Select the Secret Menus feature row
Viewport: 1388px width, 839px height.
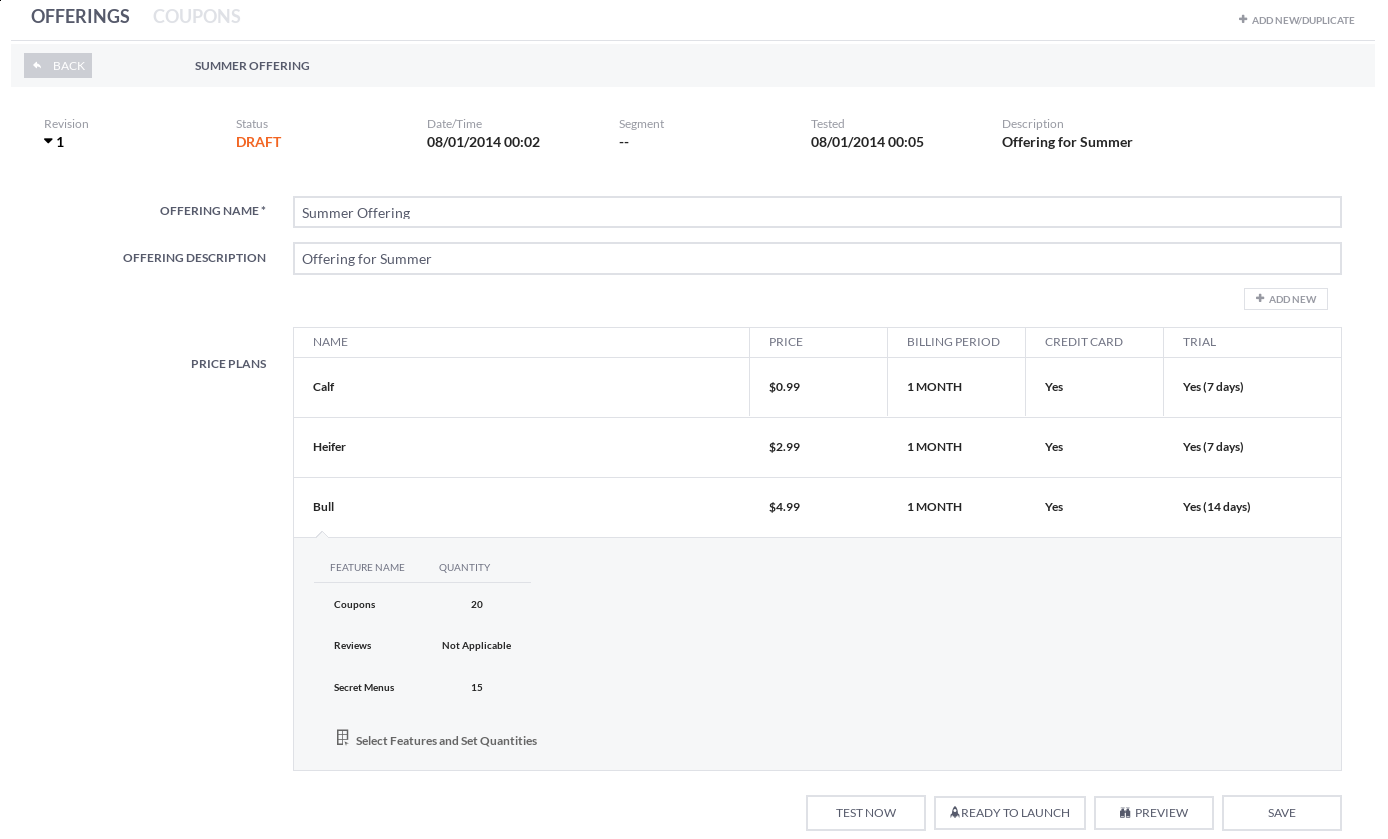click(364, 688)
